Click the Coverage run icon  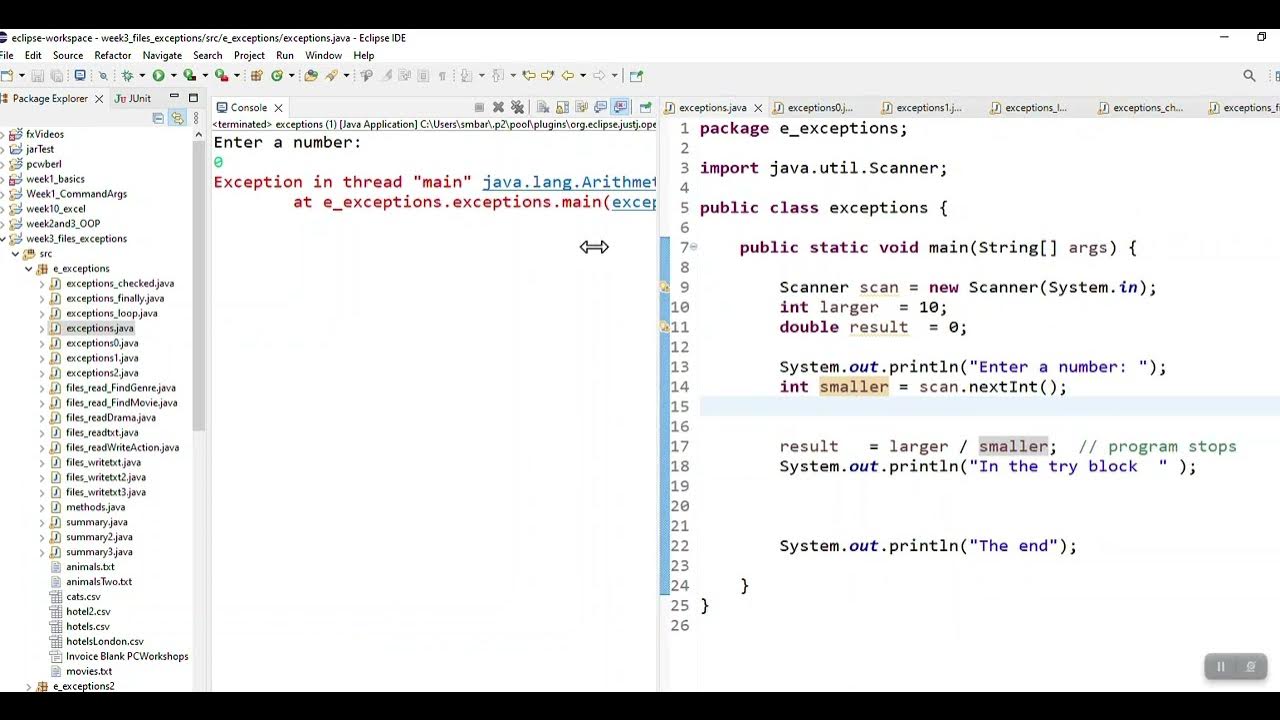tap(189, 75)
